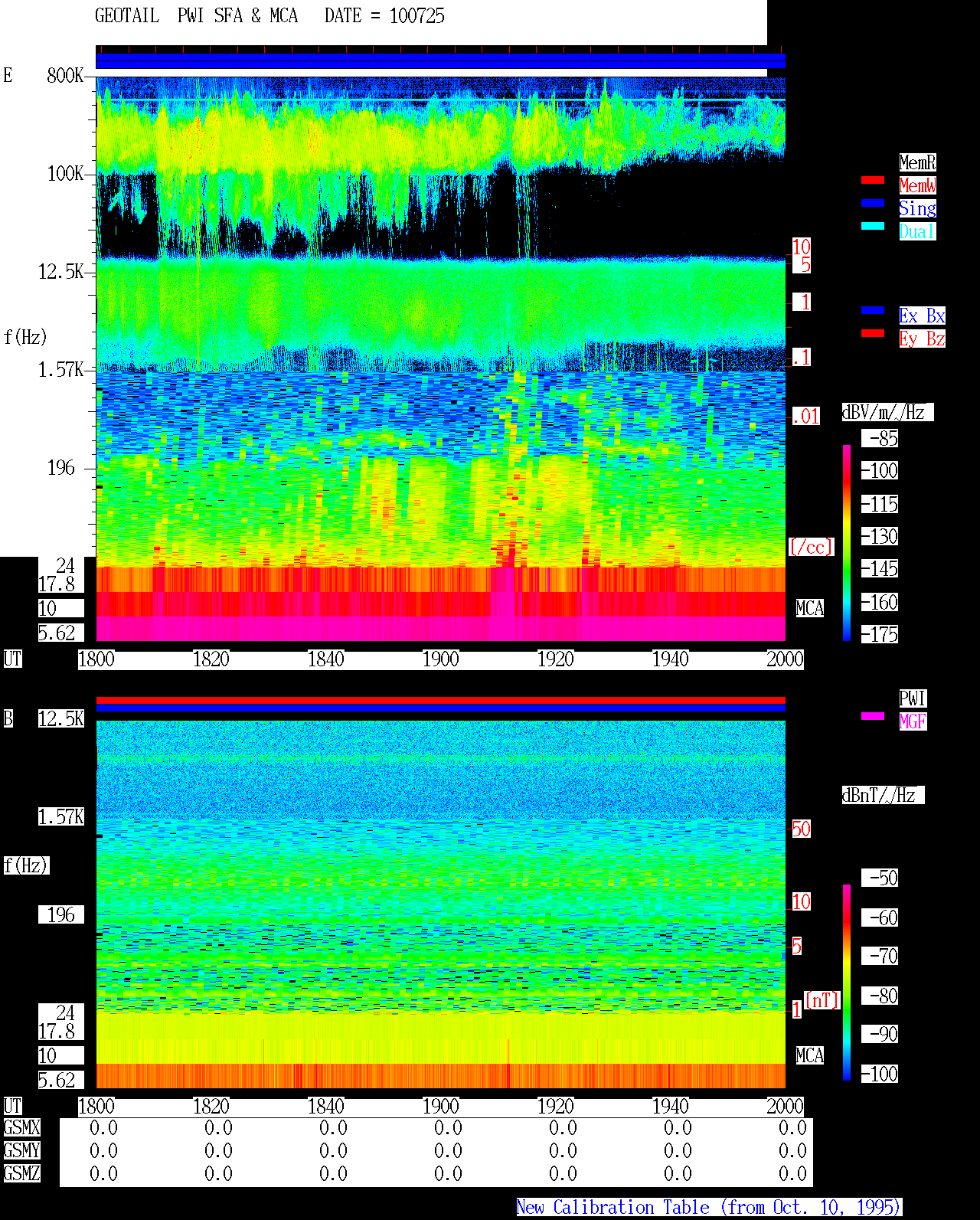Click the blue mode bar above E spectrogram
This screenshot has width=980, height=1220.
pyautogui.click(x=440, y=61)
